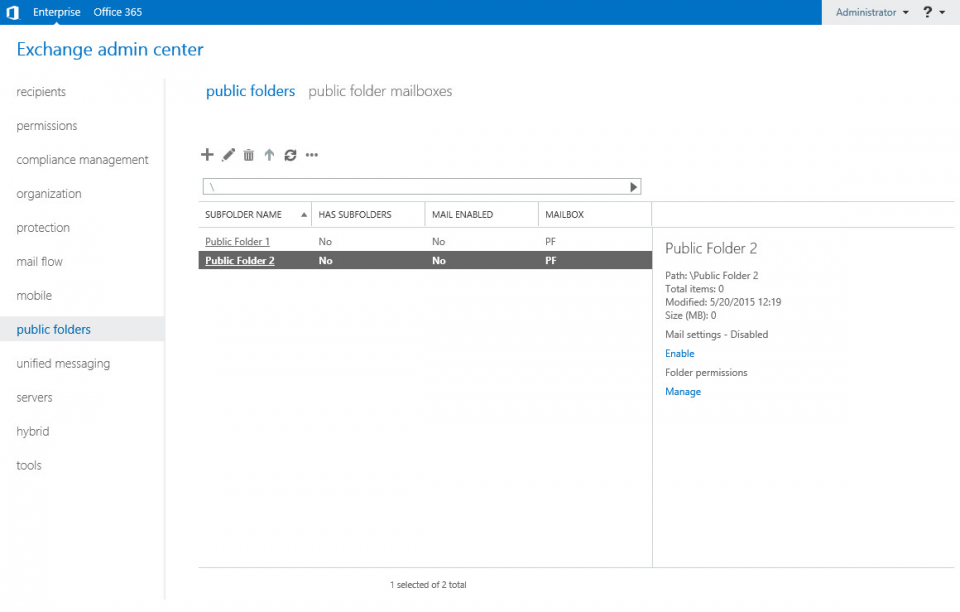960x612 pixels.
Task: Select the Public Folder 1 row
Action: [x=237, y=241]
